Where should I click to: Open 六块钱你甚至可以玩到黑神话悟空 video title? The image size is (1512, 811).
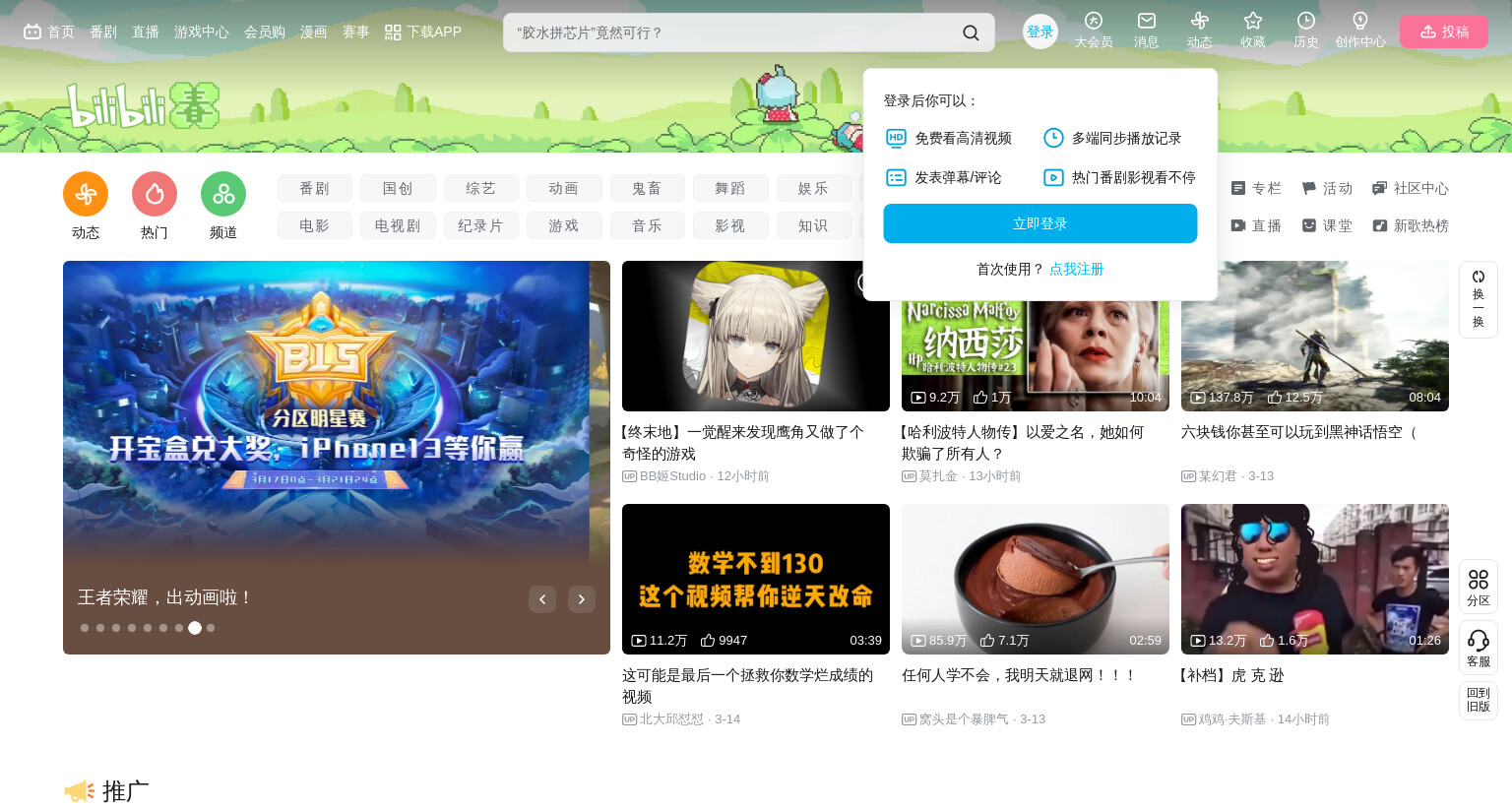1298,432
